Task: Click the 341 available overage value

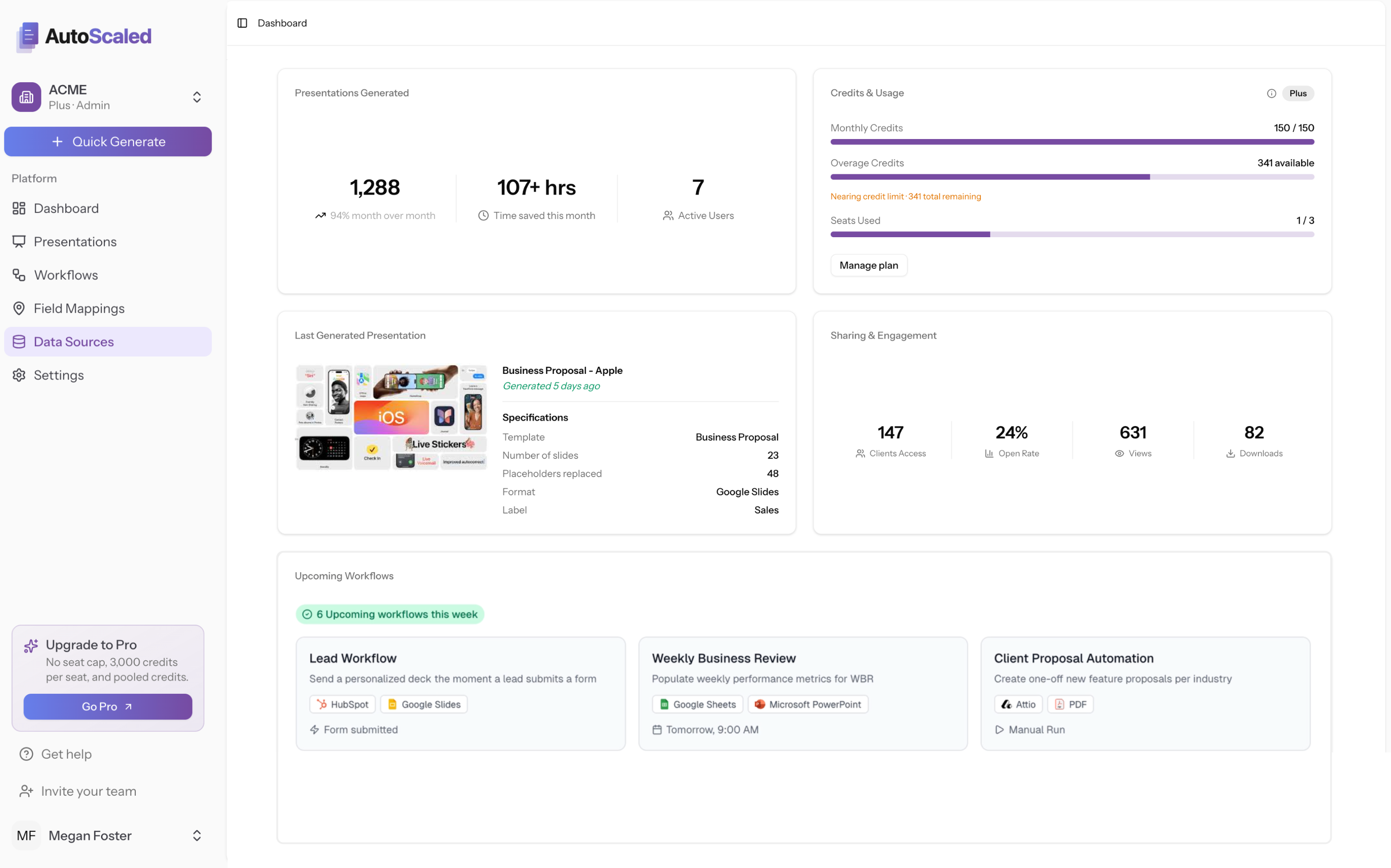Action: click(x=1285, y=163)
